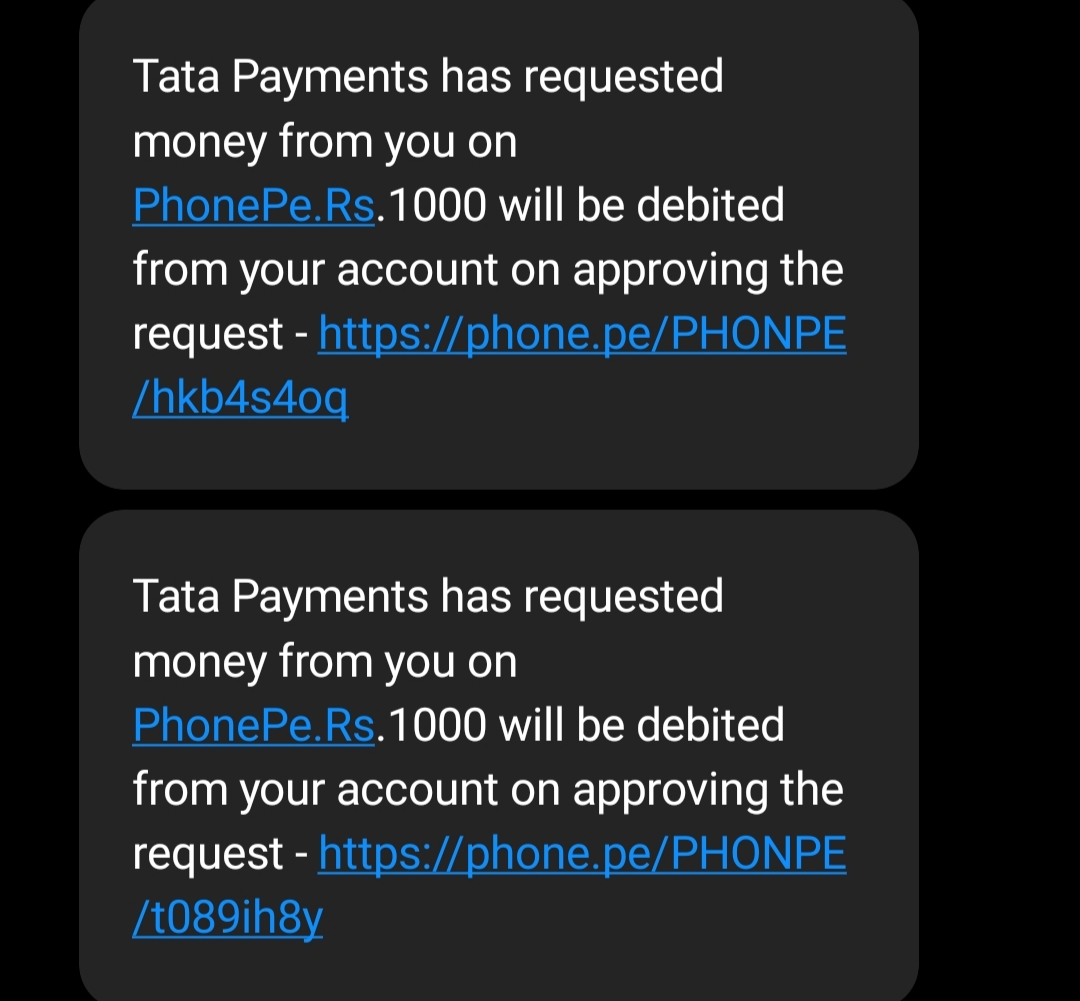Open the phone.pe link ending in t089ih8y
Image resolution: width=1080 pixels, height=1001 pixels.
point(582,856)
